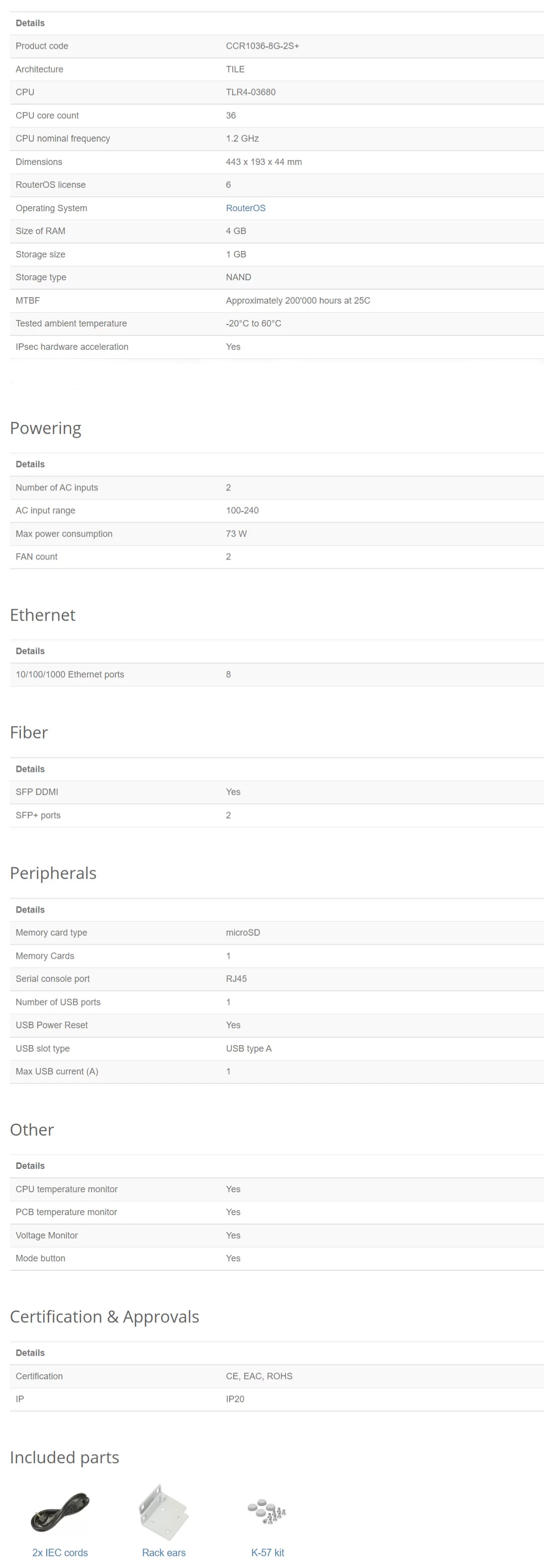This screenshot has width=544, height=1568.
Task: Select the Product code value CCR1036-8G-2S+
Action: pos(263,46)
